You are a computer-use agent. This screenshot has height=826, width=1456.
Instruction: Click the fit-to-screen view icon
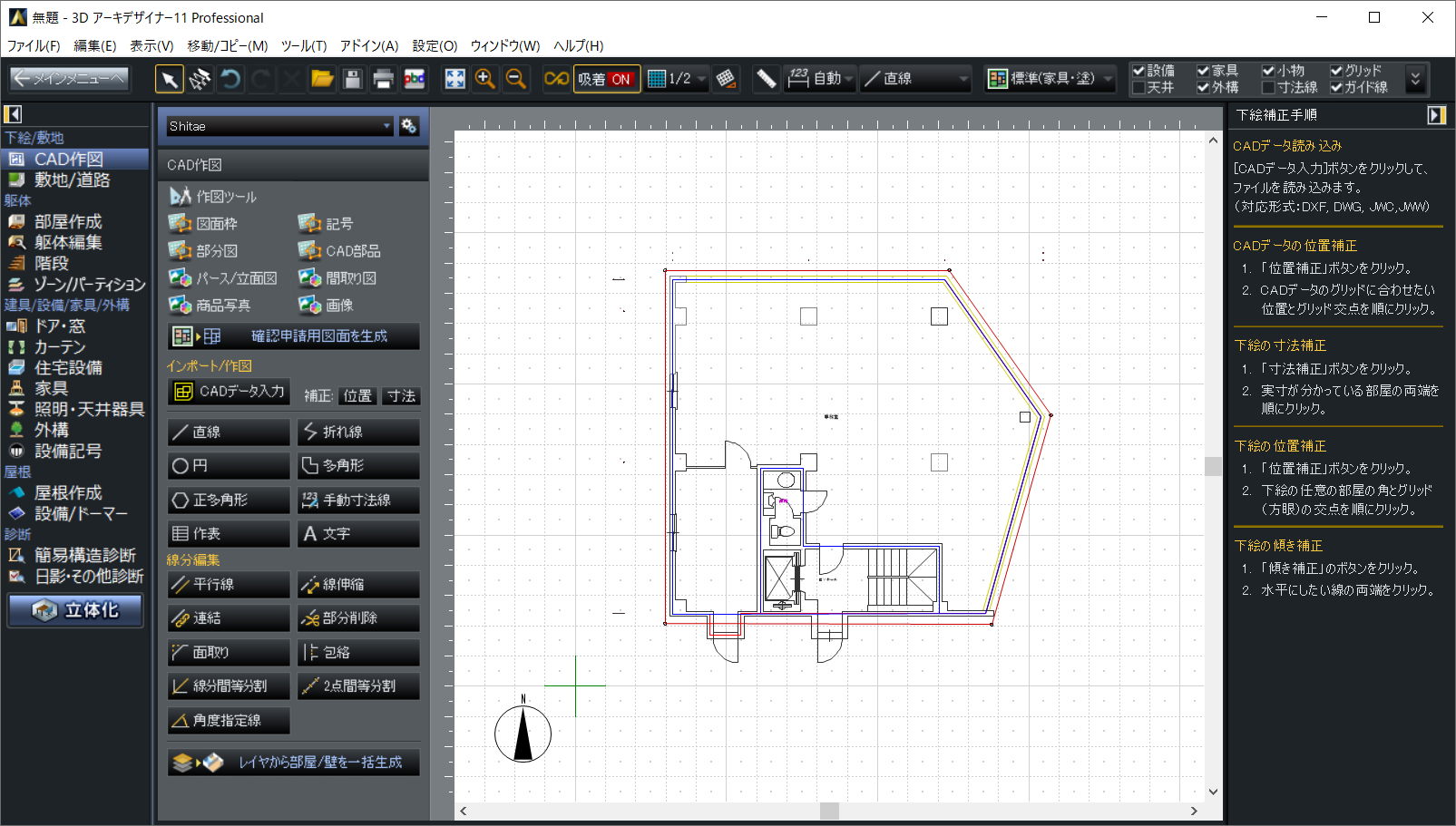click(x=454, y=79)
